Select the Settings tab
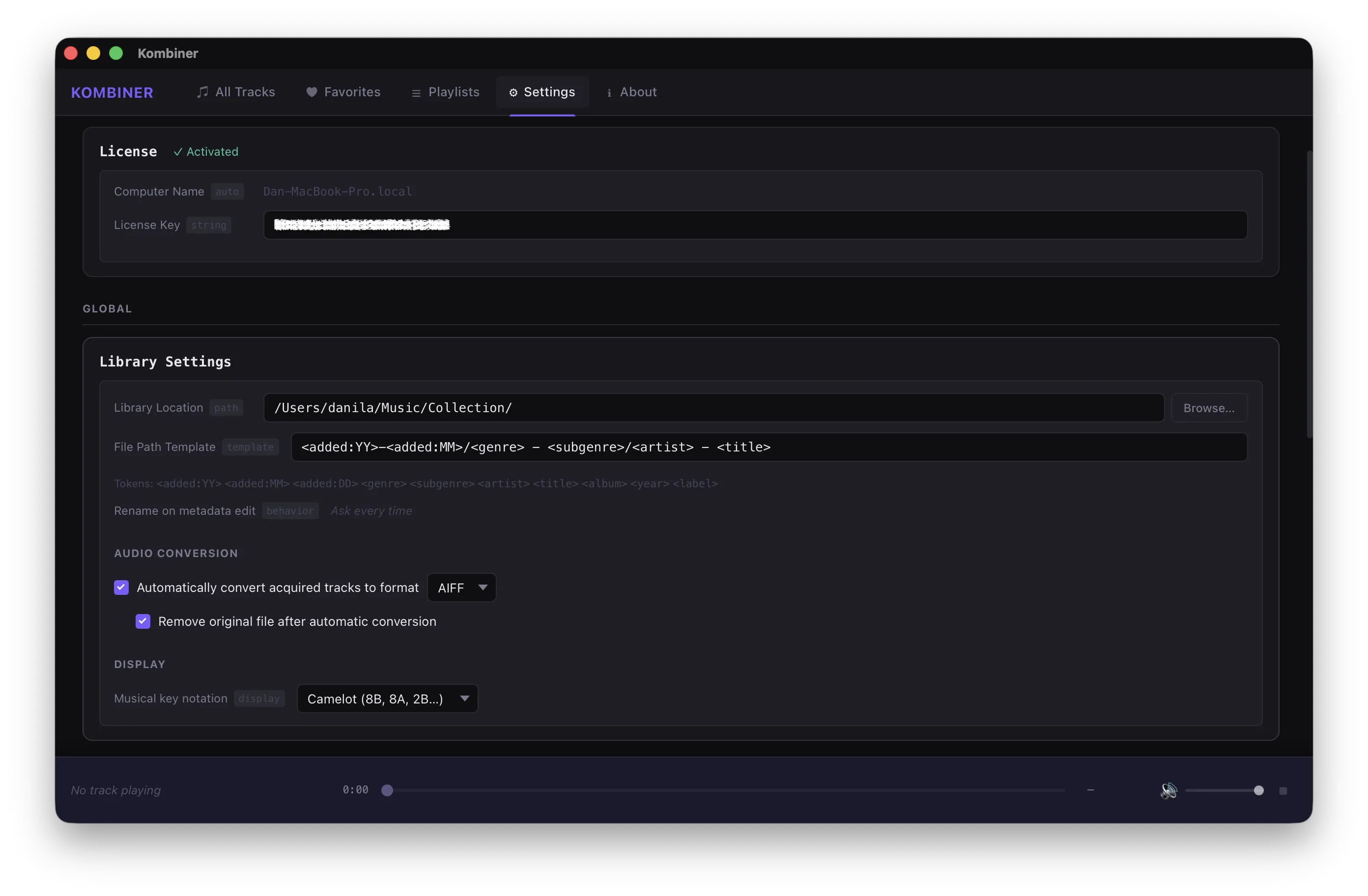 pos(542,92)
